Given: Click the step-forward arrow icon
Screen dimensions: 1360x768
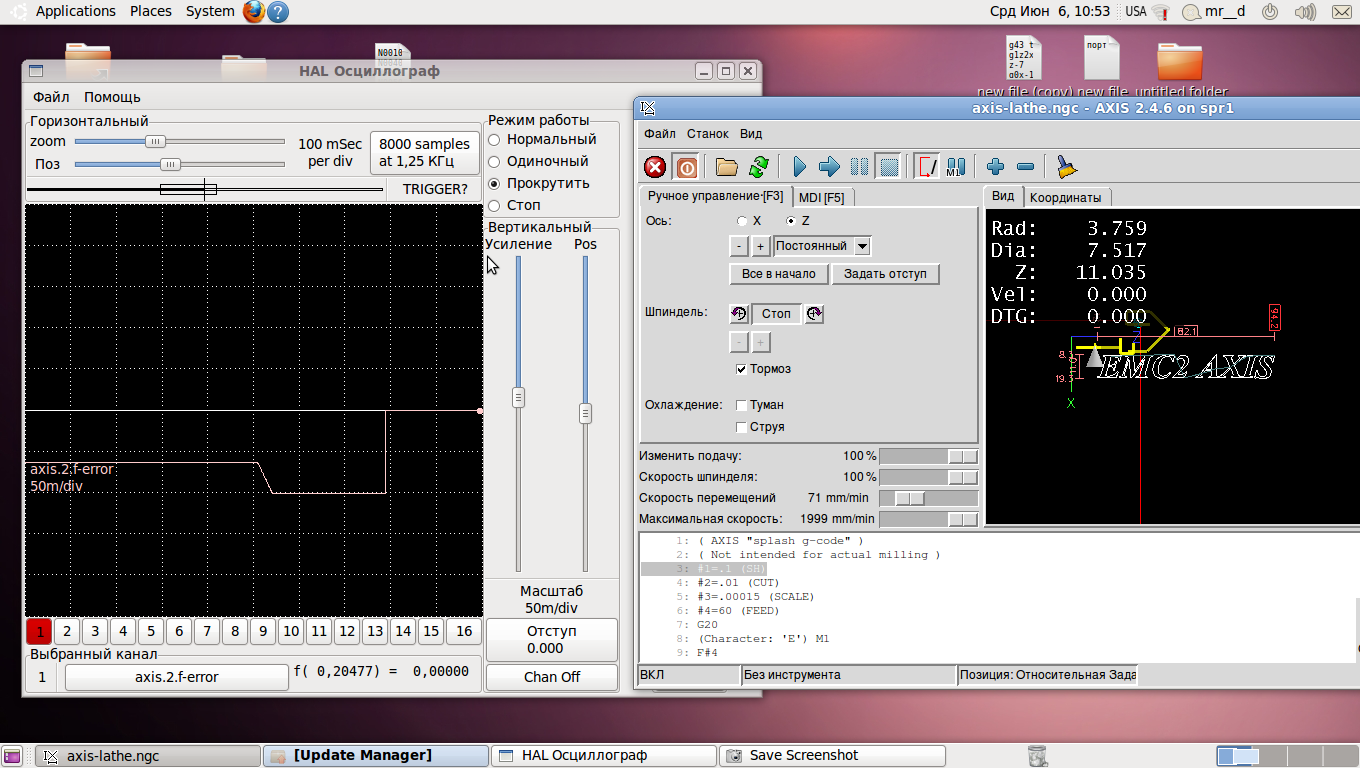Looking at the screenshot, I should pyautogui.click(x=829, y=167).
